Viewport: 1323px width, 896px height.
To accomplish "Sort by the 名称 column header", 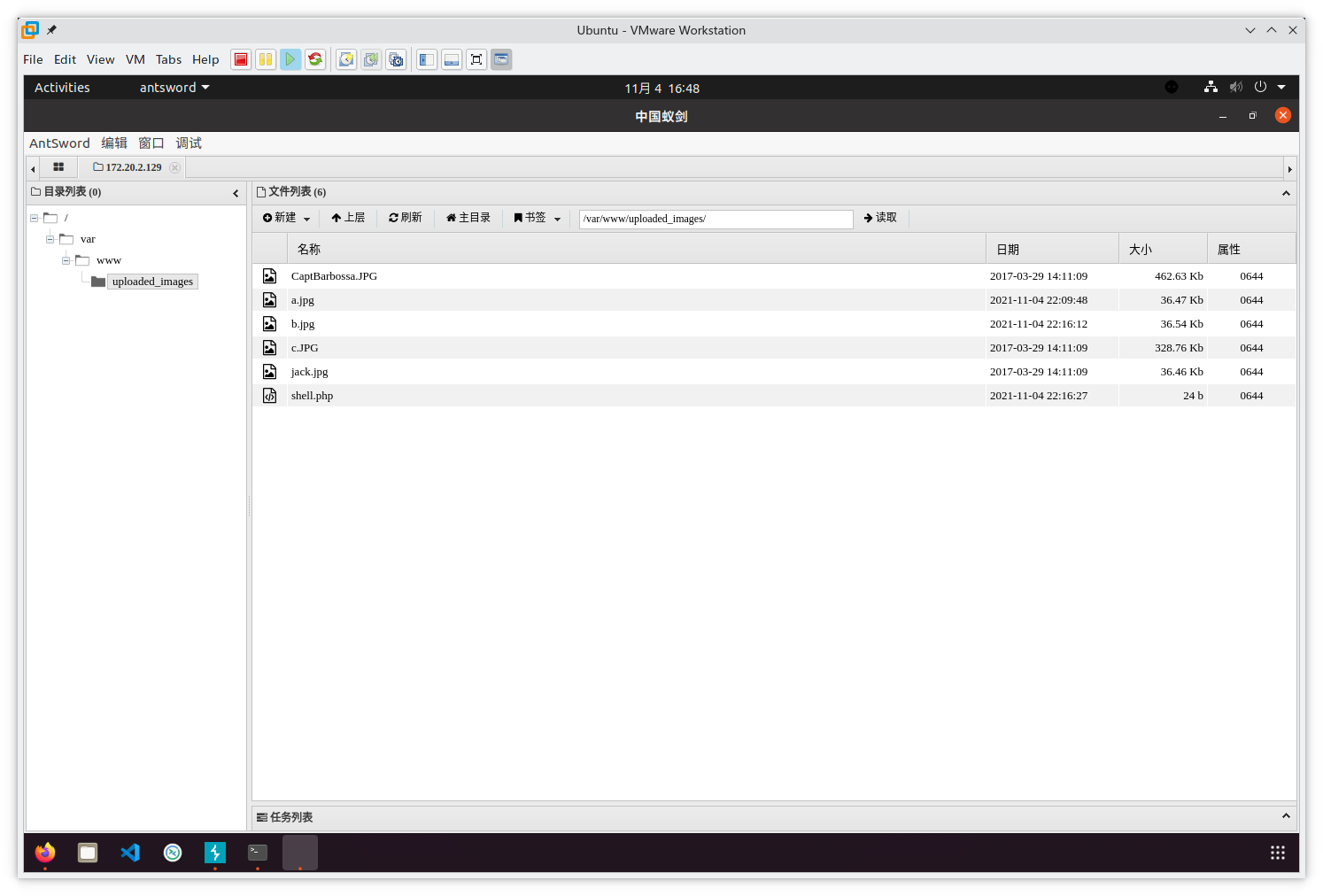I will [636, 250].
